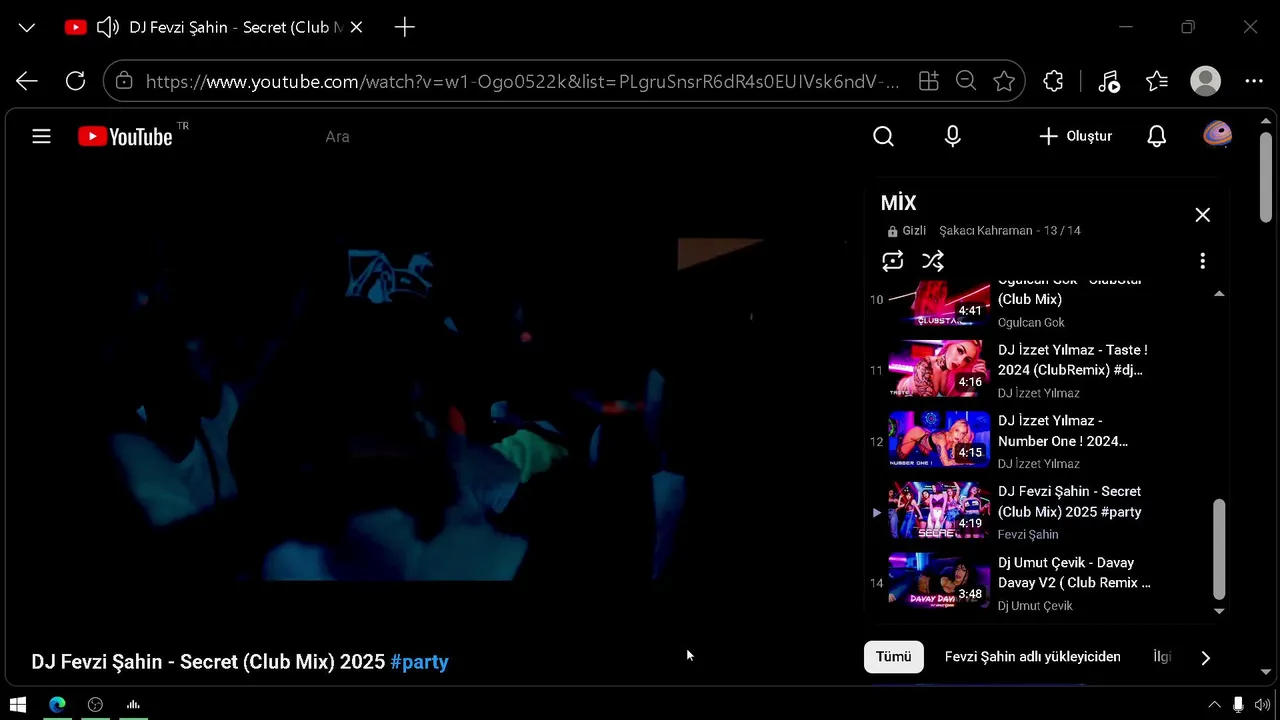The height and width of the screenshot is (720, 1280).
Task: Open the taskbar app with equalizer bars icon
Action: tap(133, 705)
